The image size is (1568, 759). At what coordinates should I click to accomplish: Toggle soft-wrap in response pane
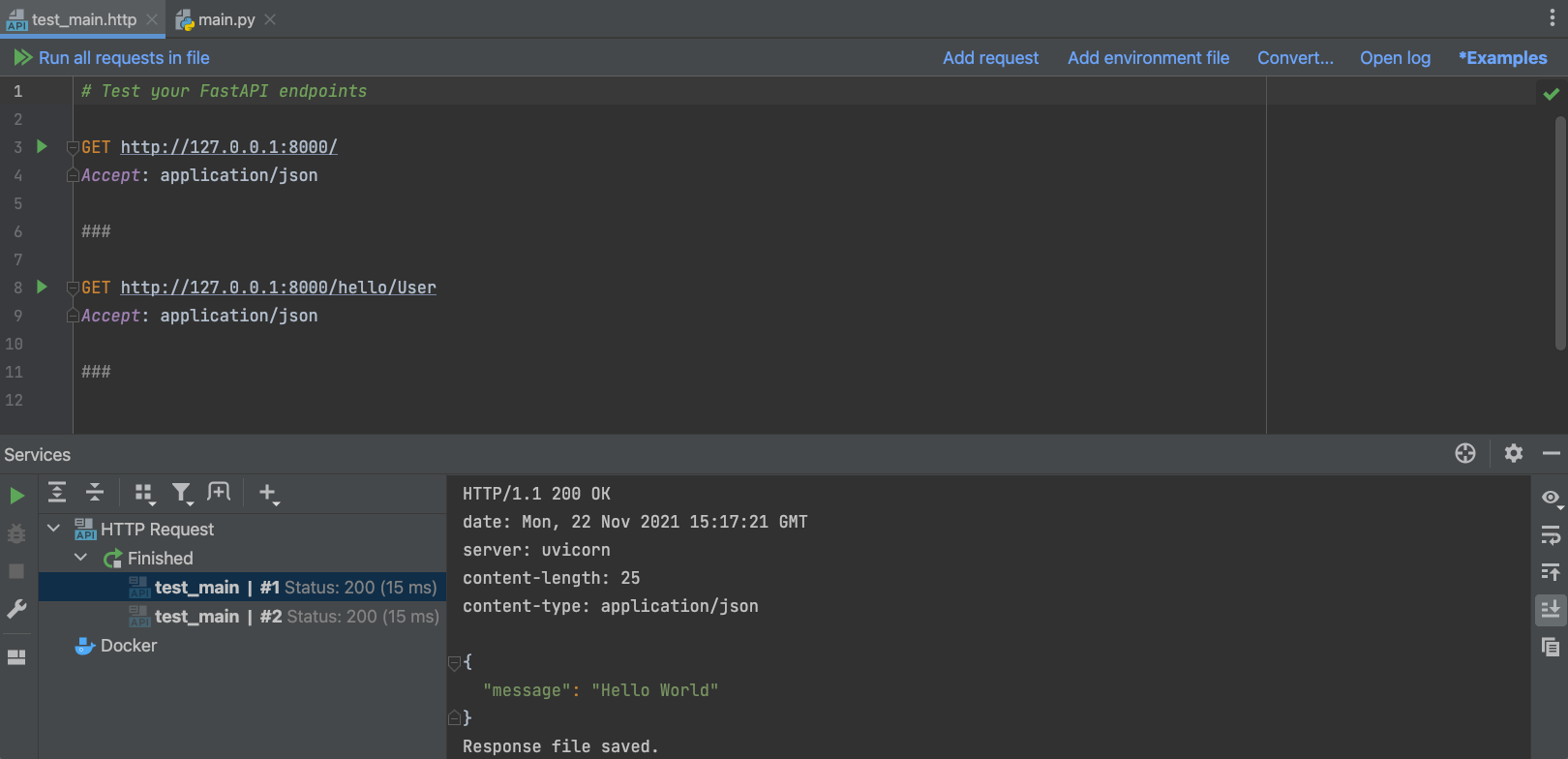tap(1551, 534)
